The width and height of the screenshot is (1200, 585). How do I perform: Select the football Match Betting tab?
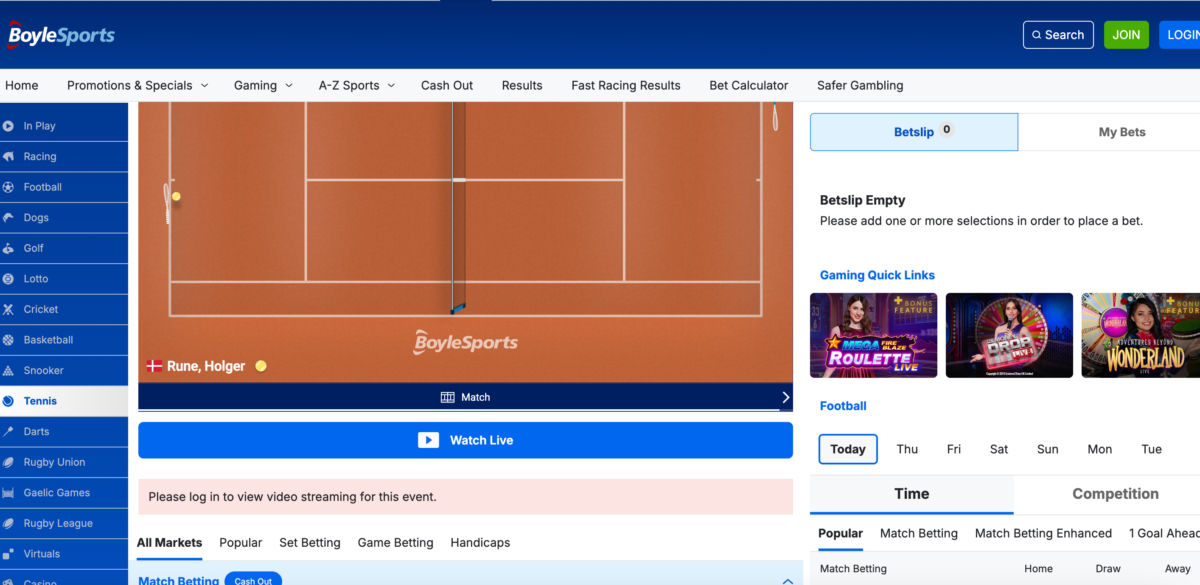(919, 534)
